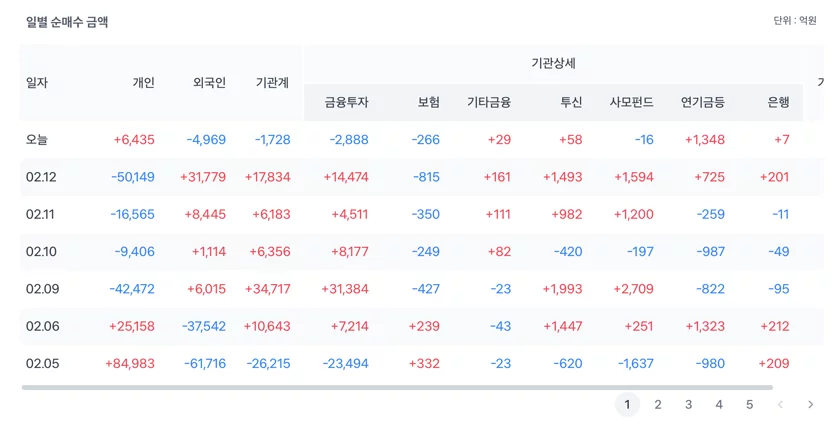The image size is (835, 424).
Task: Click 외국인 value -4,969 for 오늘
Action: (206, 140)
